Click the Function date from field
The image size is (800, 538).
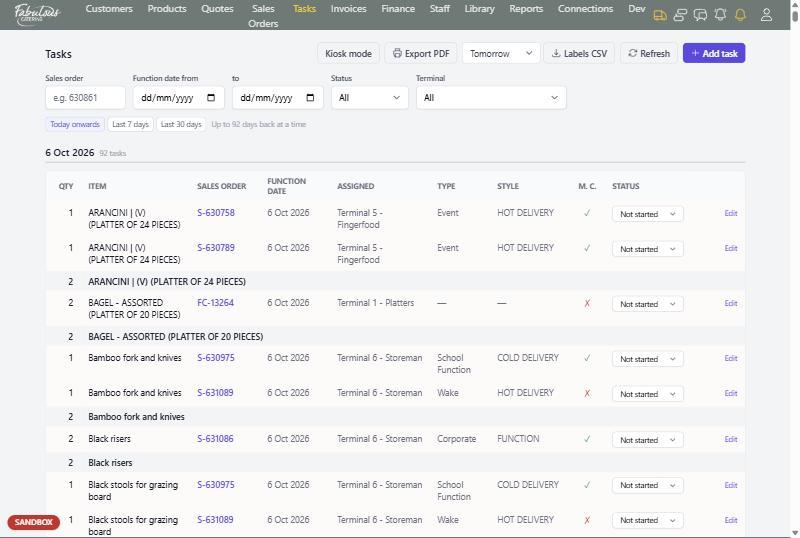[179, 97]
